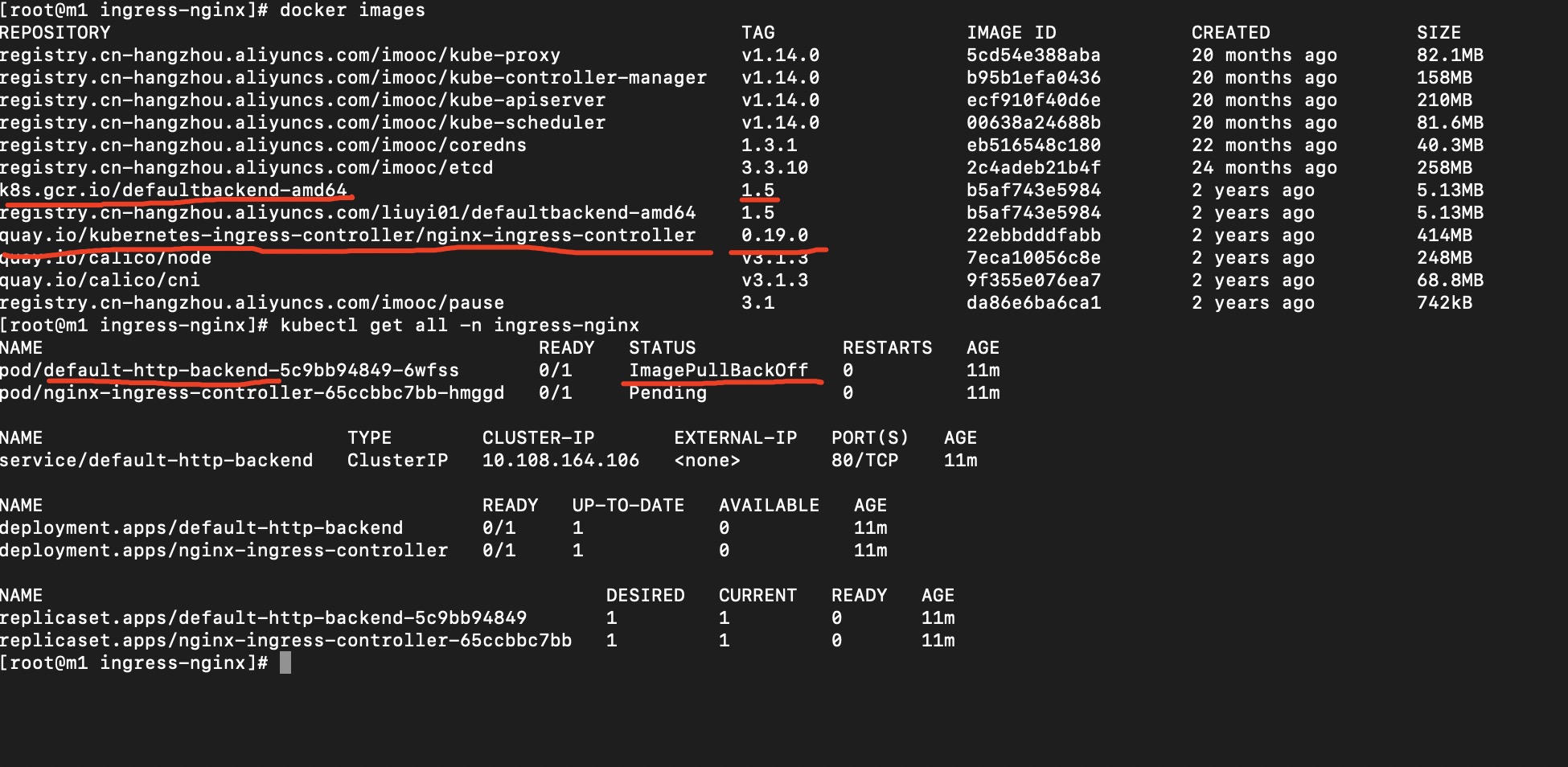Select nginx-ingress-controller quay.io repository text
The height and width of the screenshot is (767, 1568).
coord(347,236)
